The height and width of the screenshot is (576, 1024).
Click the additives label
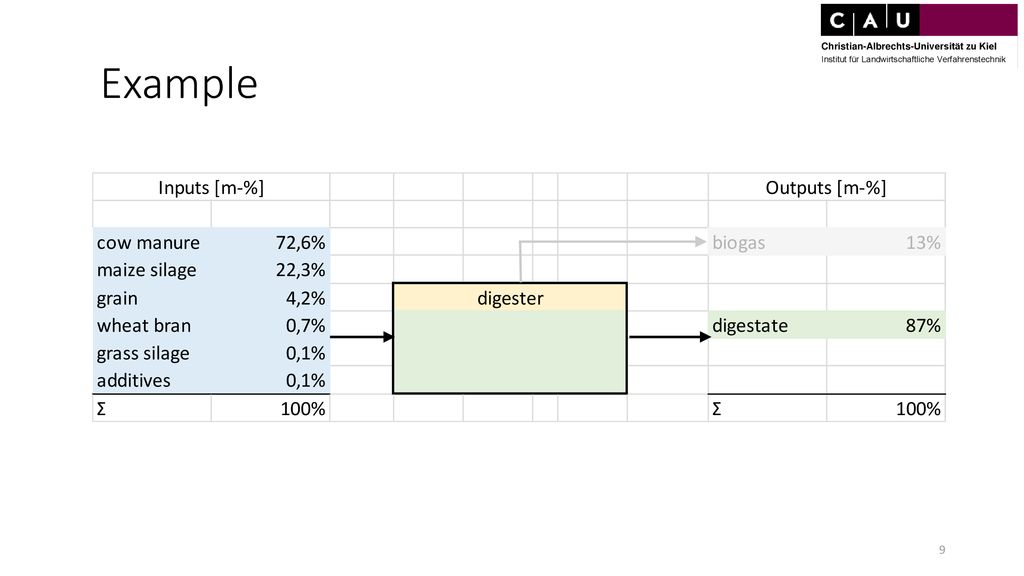pos(133,380)
